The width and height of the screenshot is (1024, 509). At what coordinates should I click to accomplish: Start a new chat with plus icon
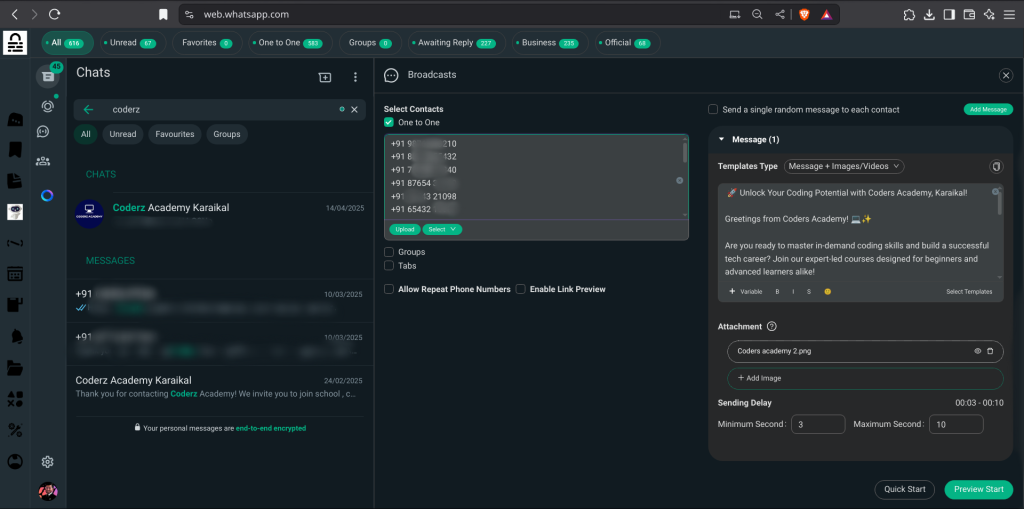click(x=325, y=77)
